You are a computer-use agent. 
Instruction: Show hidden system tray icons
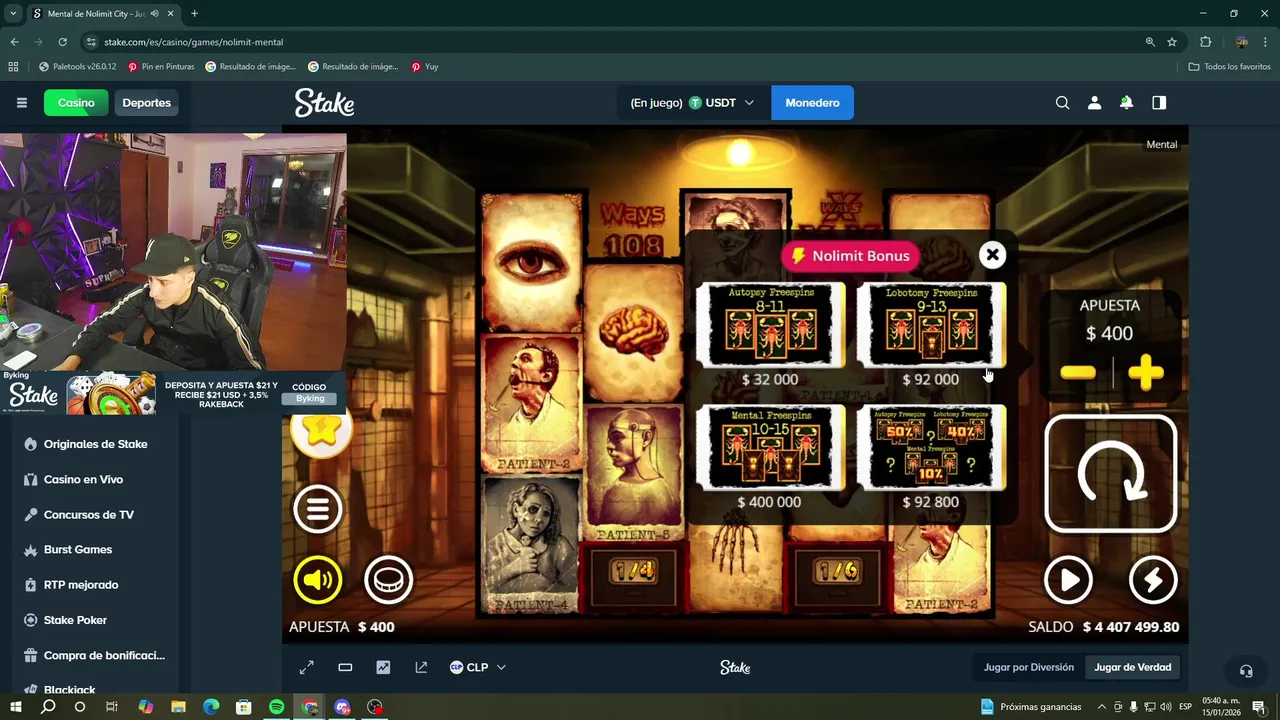[x=1102, y=707]
